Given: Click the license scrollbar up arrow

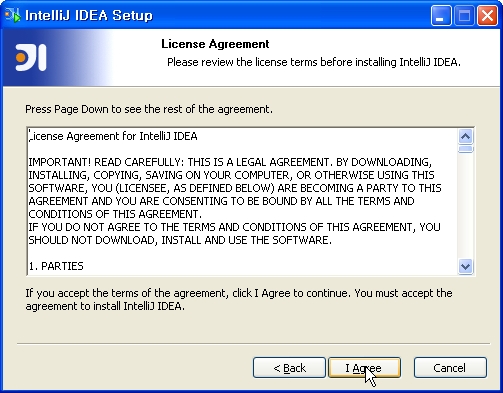Looking at the screenshot, I should pos(465,136).
